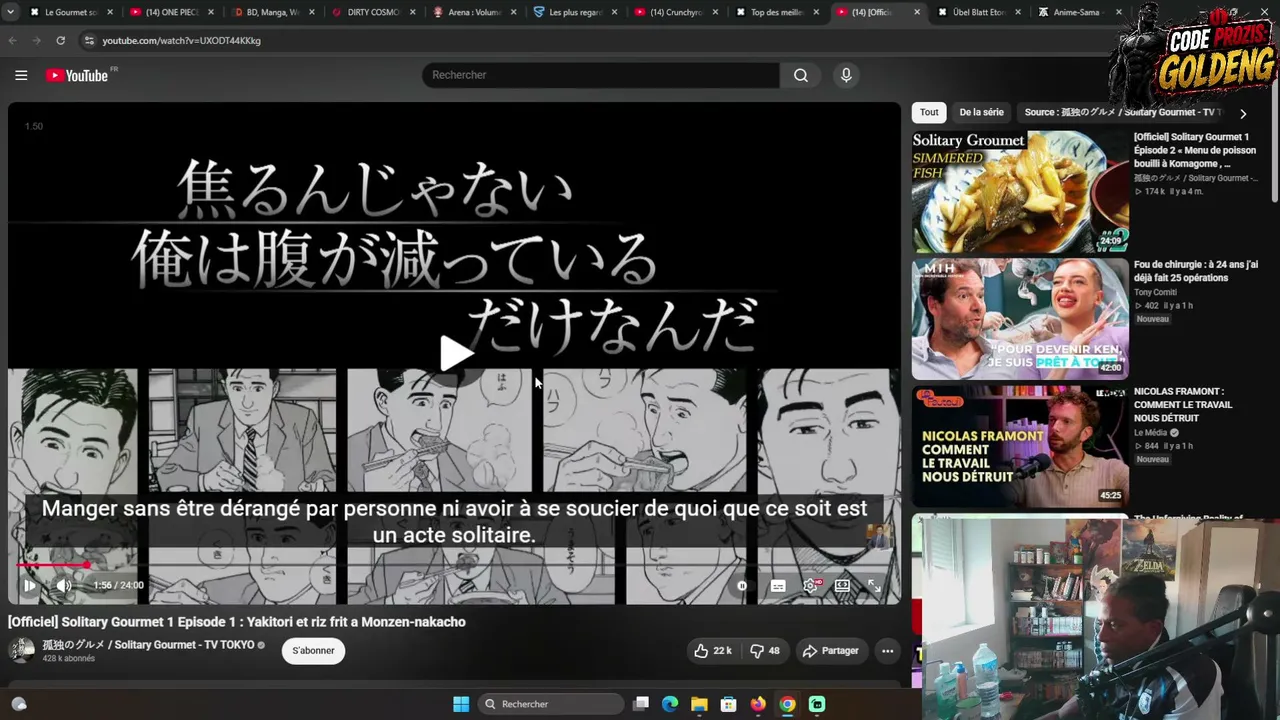Viewport: 1280px width, 720px height.
Task: Open Task View on the taskbar
Action: pyautogui.click(x=641, y=704)
